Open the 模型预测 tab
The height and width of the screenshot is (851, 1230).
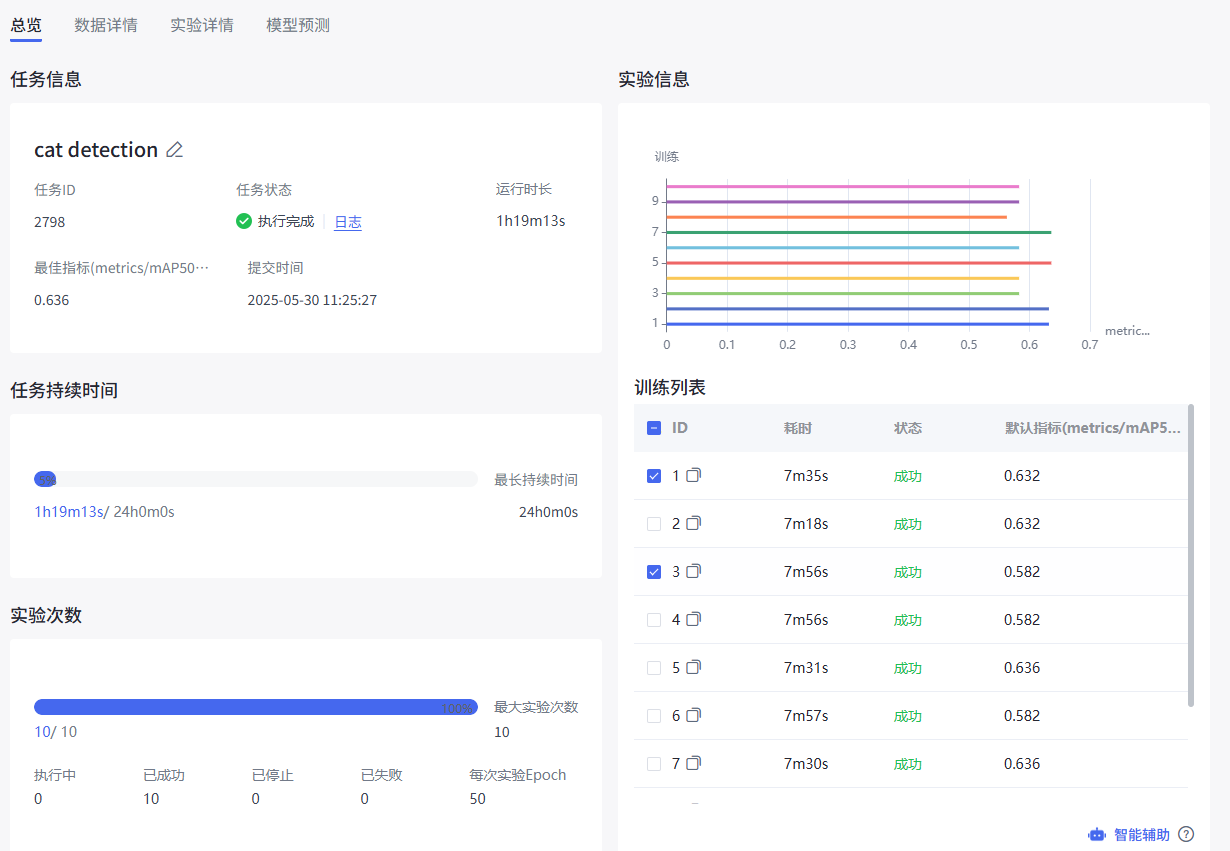(x=298, y=25)
